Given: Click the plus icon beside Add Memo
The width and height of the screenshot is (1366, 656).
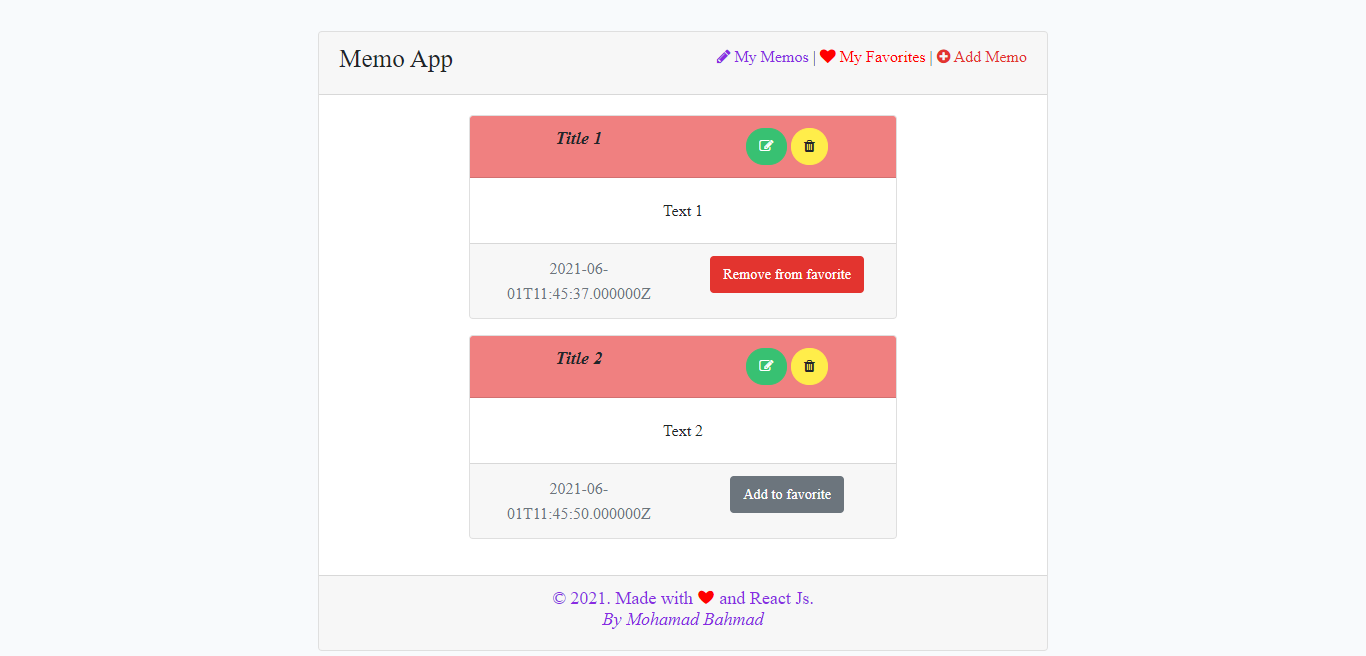Looking at the screenshot, I should pos(944,57).
